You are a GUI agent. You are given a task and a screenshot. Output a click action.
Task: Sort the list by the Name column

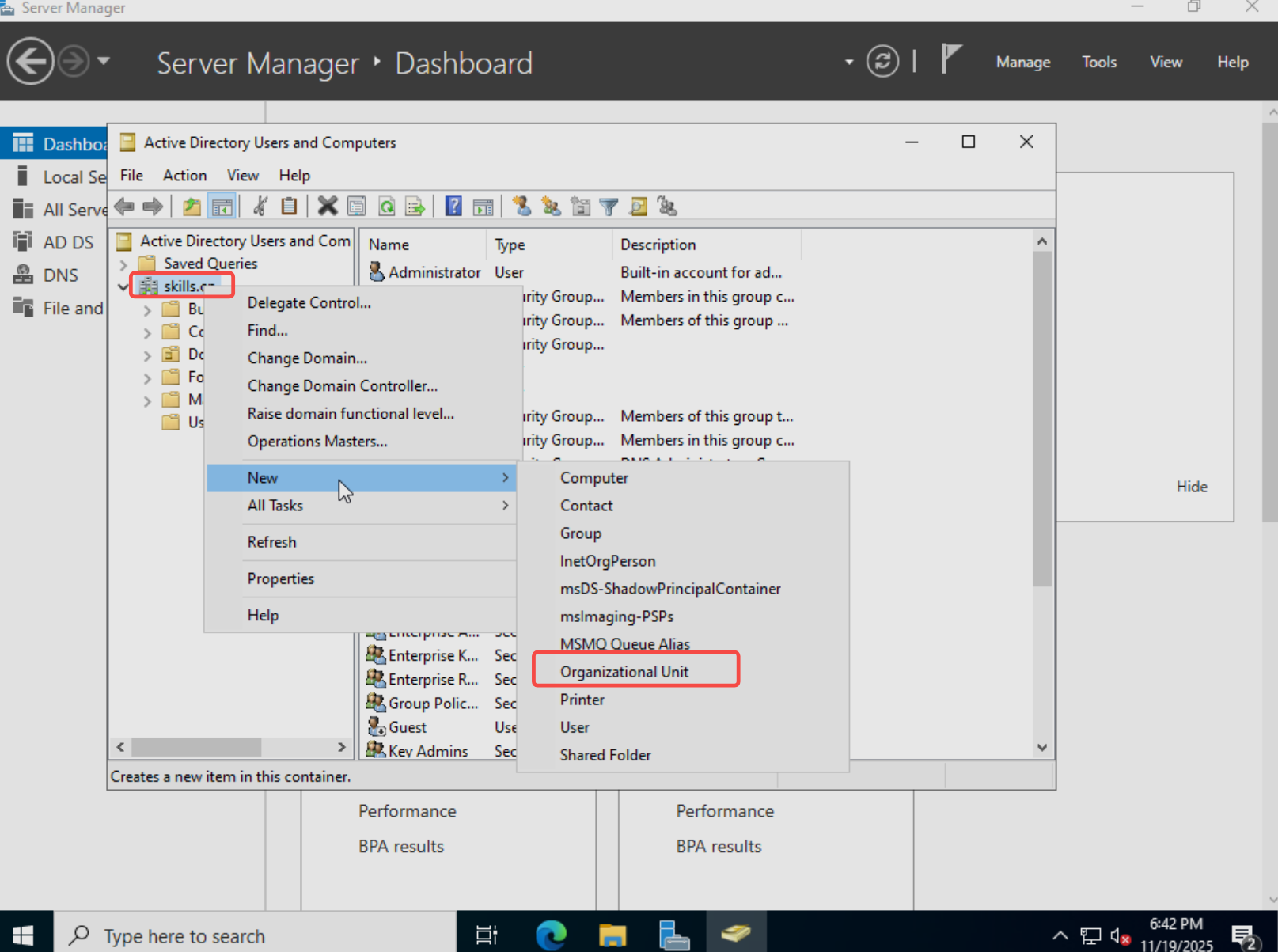click(x=423, y=245)
